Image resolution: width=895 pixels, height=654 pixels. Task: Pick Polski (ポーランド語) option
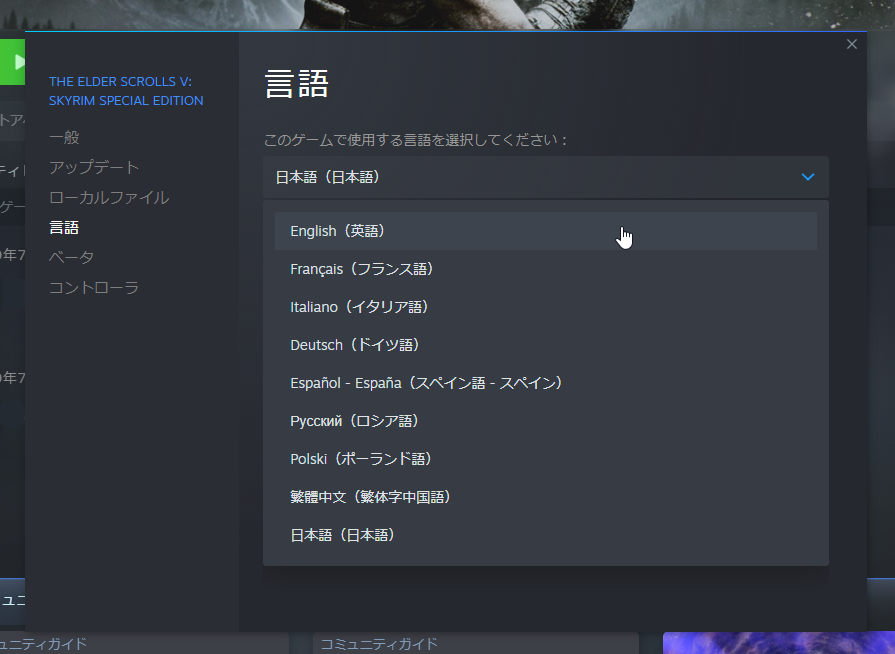[546, 459]
